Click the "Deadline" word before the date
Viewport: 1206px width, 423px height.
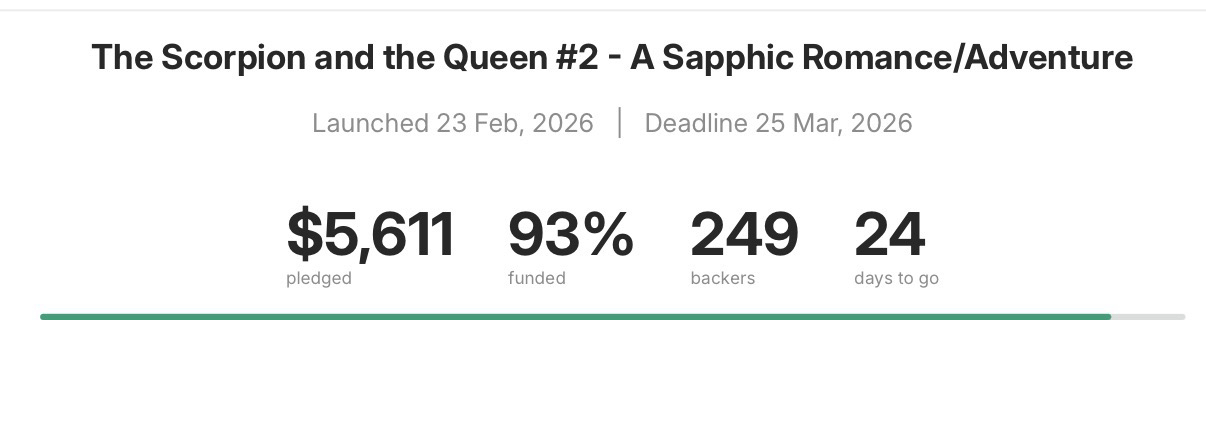696,123
